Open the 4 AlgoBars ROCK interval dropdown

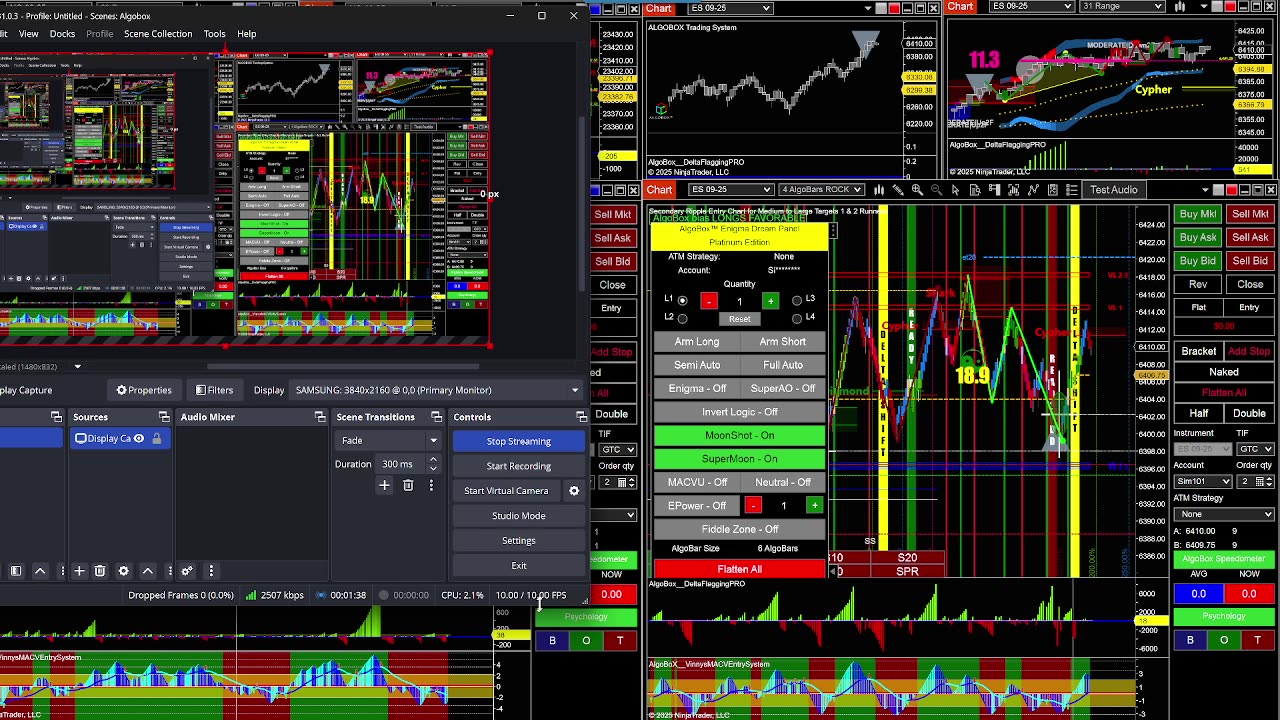pyautogui.click(x=822, y=190)
